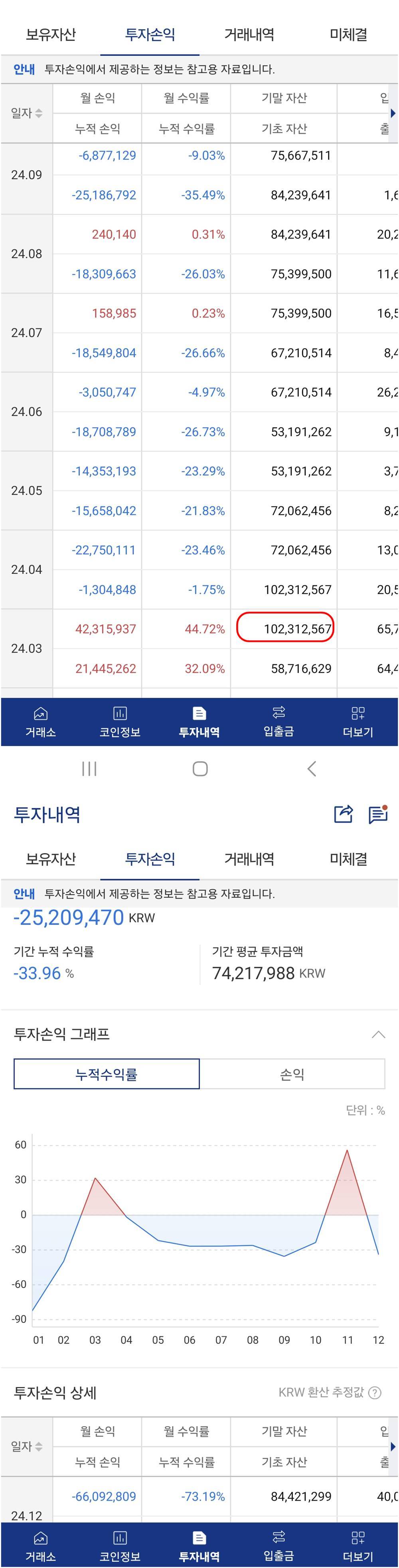
Task: Open 입출금 icon in bar above Android keys
Action: (x=279, y=721)
